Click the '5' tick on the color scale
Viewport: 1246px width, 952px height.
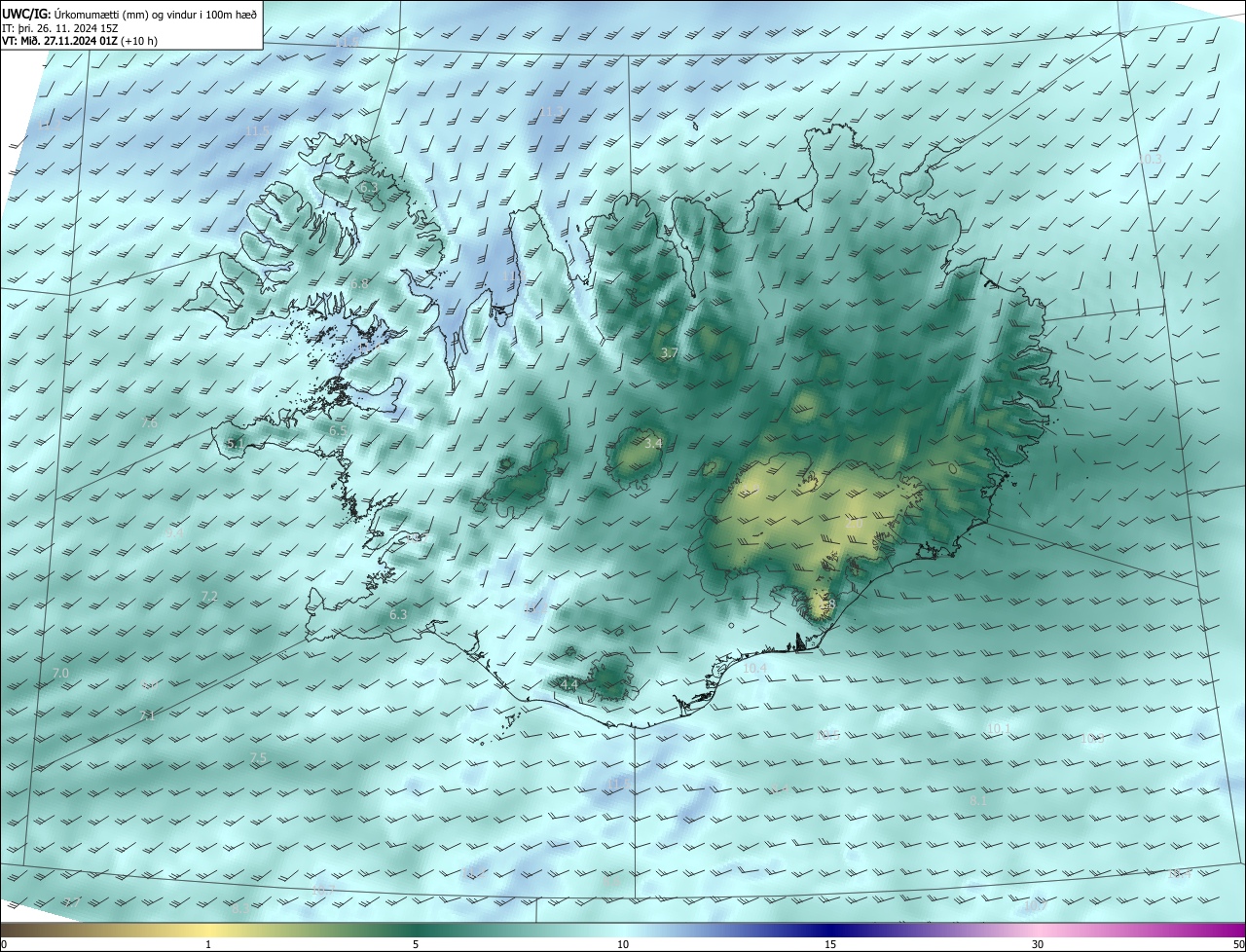(416, 945)
